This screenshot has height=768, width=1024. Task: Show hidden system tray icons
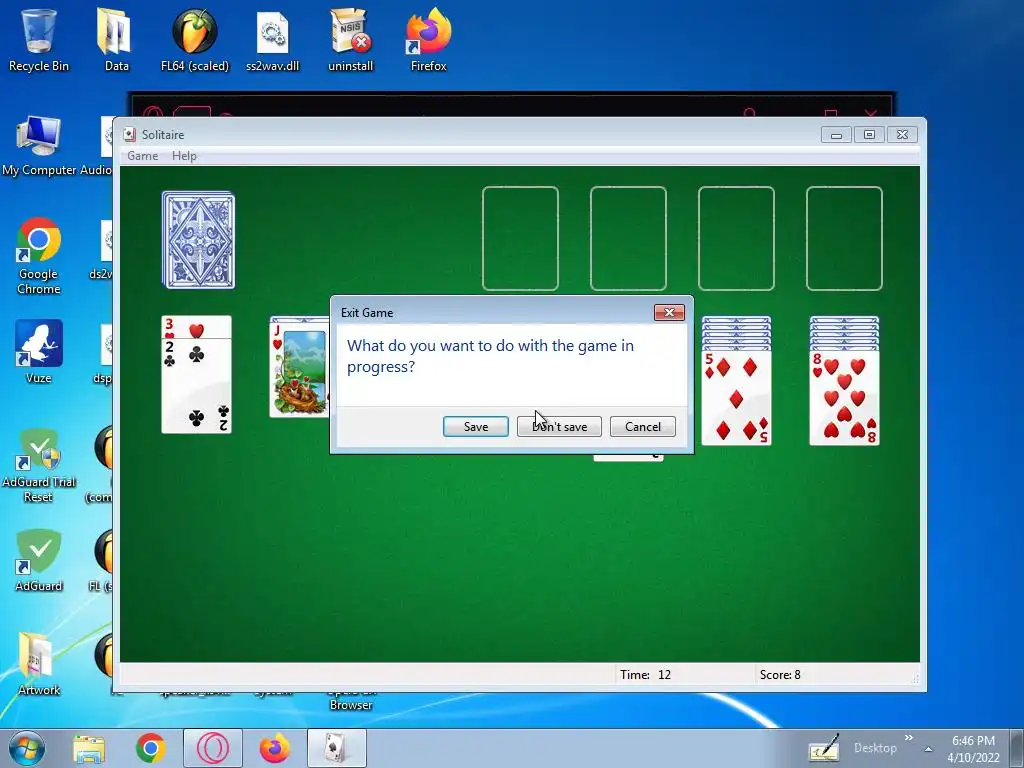(928, 749)
